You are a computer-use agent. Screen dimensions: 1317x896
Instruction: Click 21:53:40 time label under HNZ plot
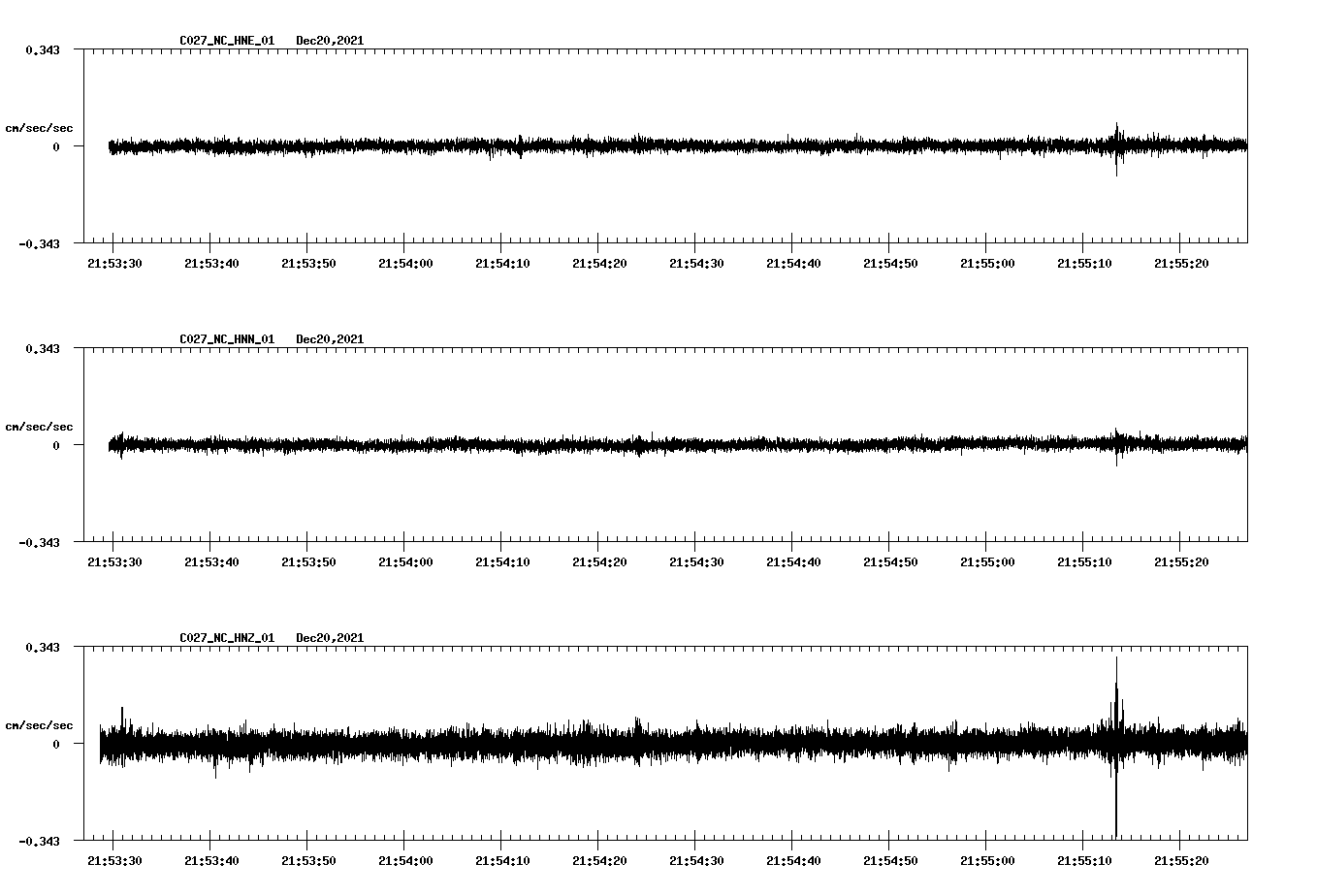coord(211,860)
